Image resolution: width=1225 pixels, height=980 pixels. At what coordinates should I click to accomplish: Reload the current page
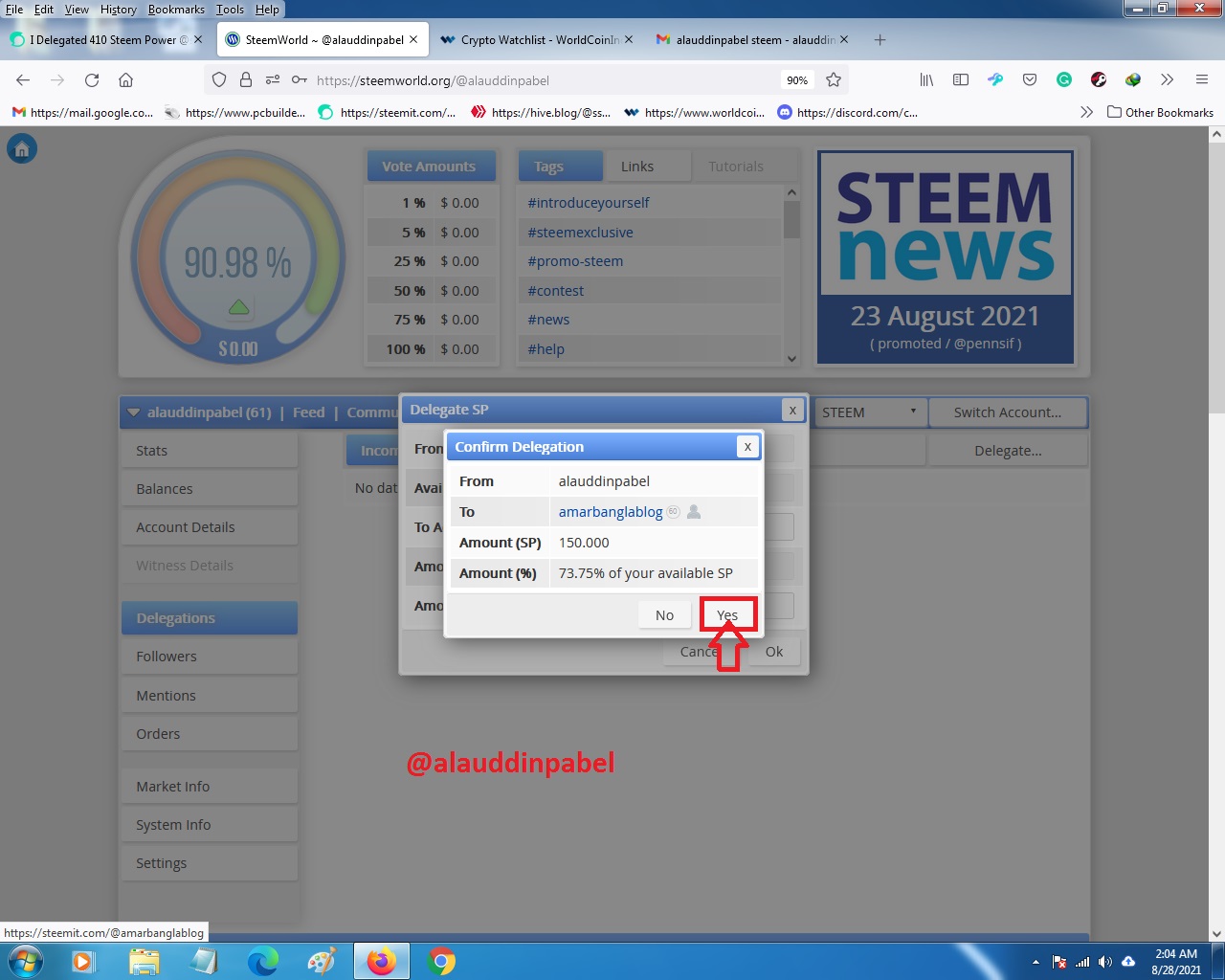92,80
